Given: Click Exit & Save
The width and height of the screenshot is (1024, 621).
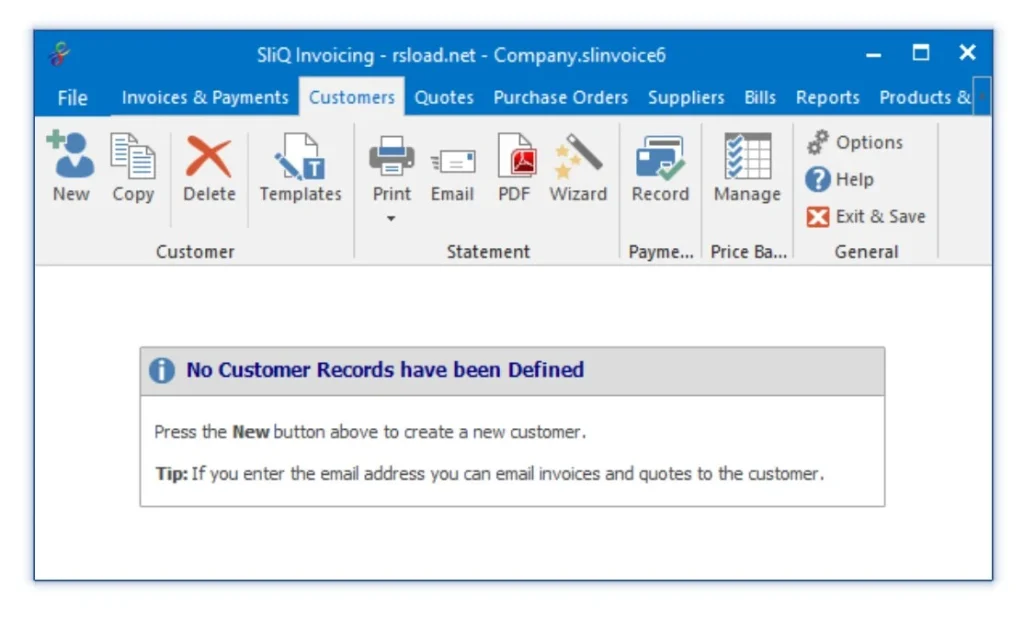Looking at the screenshot, I should pyautogui.click(x=867, y=217).
